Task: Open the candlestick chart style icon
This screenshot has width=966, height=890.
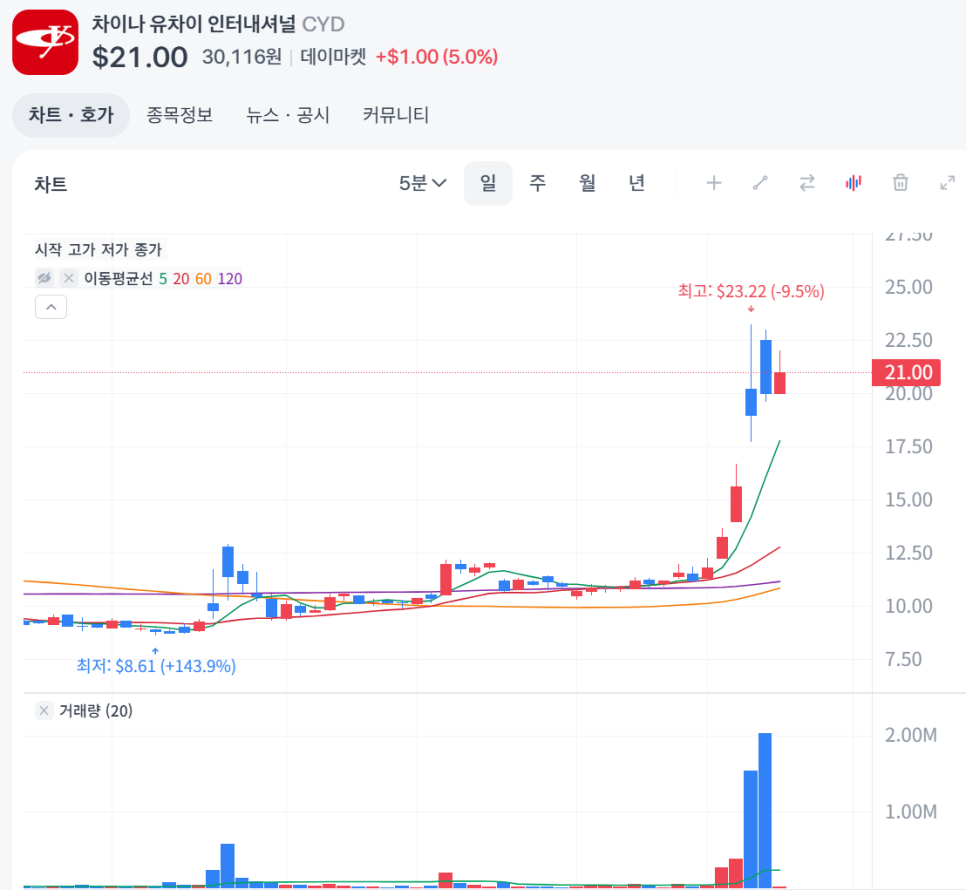Action: [x=853, y=183]
